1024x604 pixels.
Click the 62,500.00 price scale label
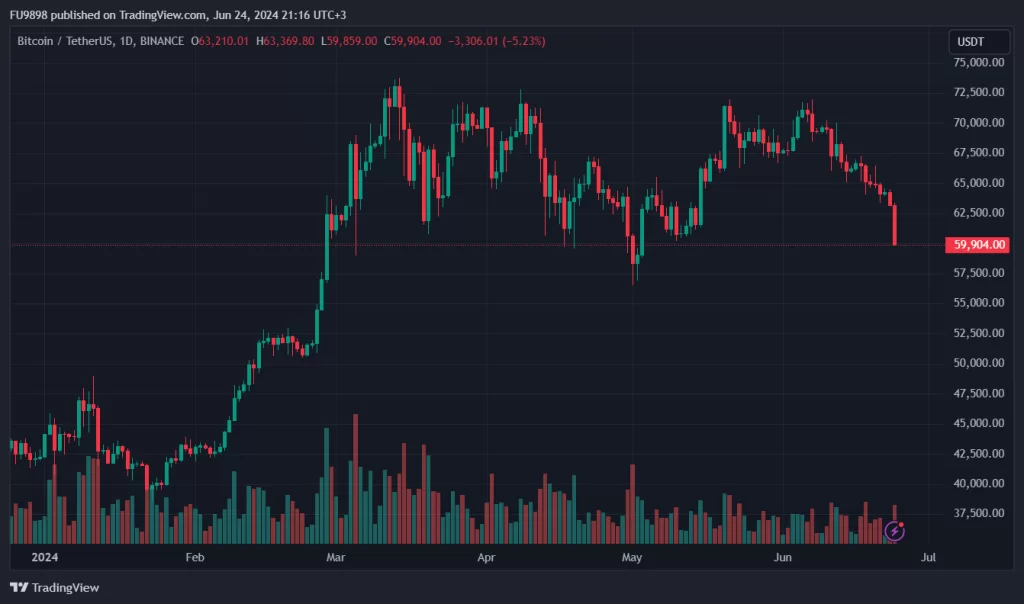pyautogui.click(x=979, y=213)
